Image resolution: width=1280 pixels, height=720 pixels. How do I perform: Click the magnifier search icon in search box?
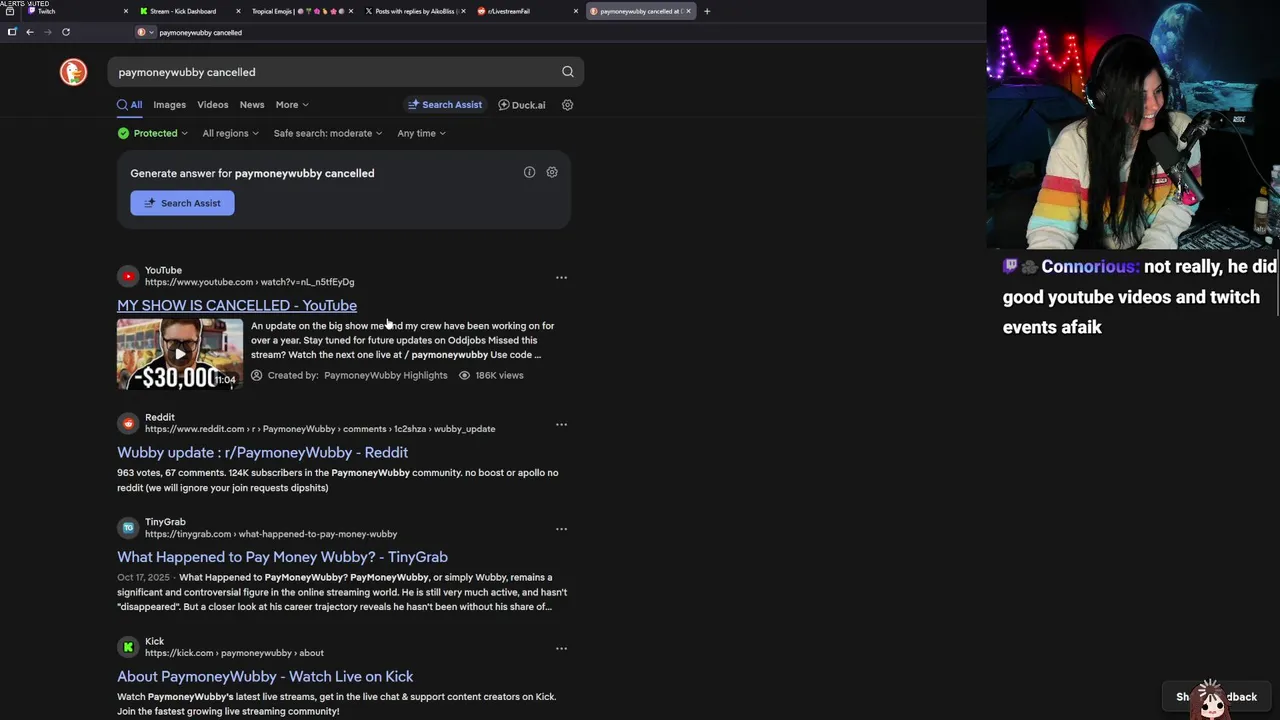point(567,72)
